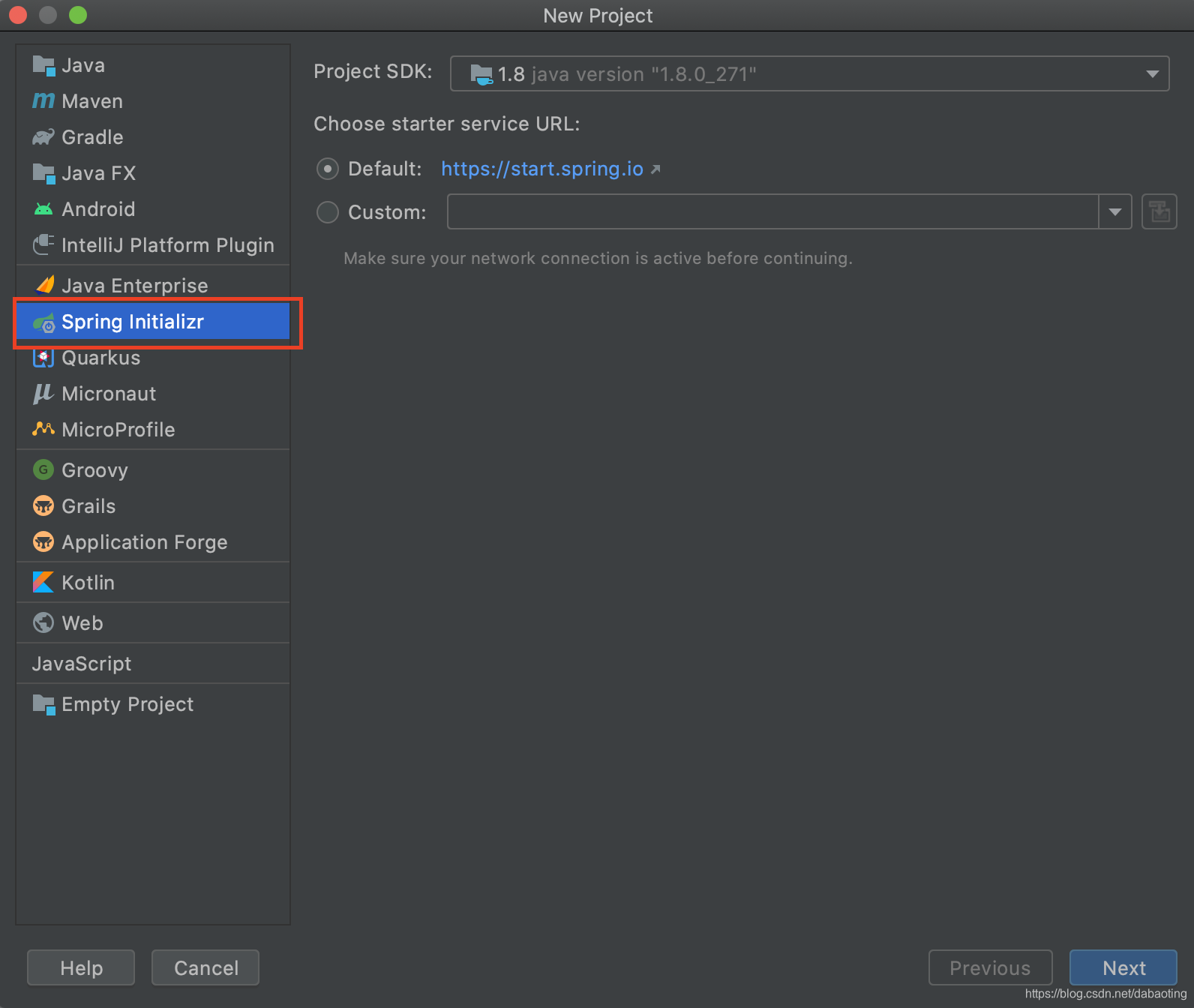Click the Java Enterprise icon
1194x1008 pixels.
[45, 285]
